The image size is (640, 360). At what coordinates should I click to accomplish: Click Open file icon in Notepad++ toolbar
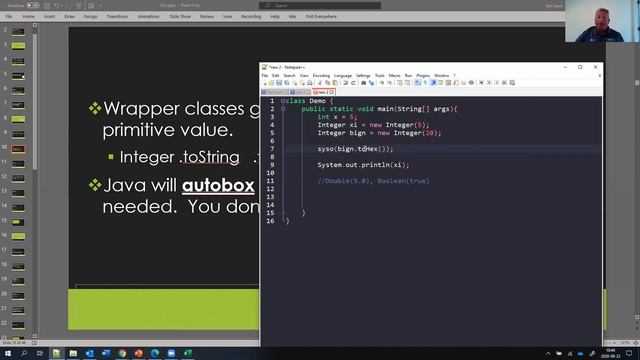[271, 83]
